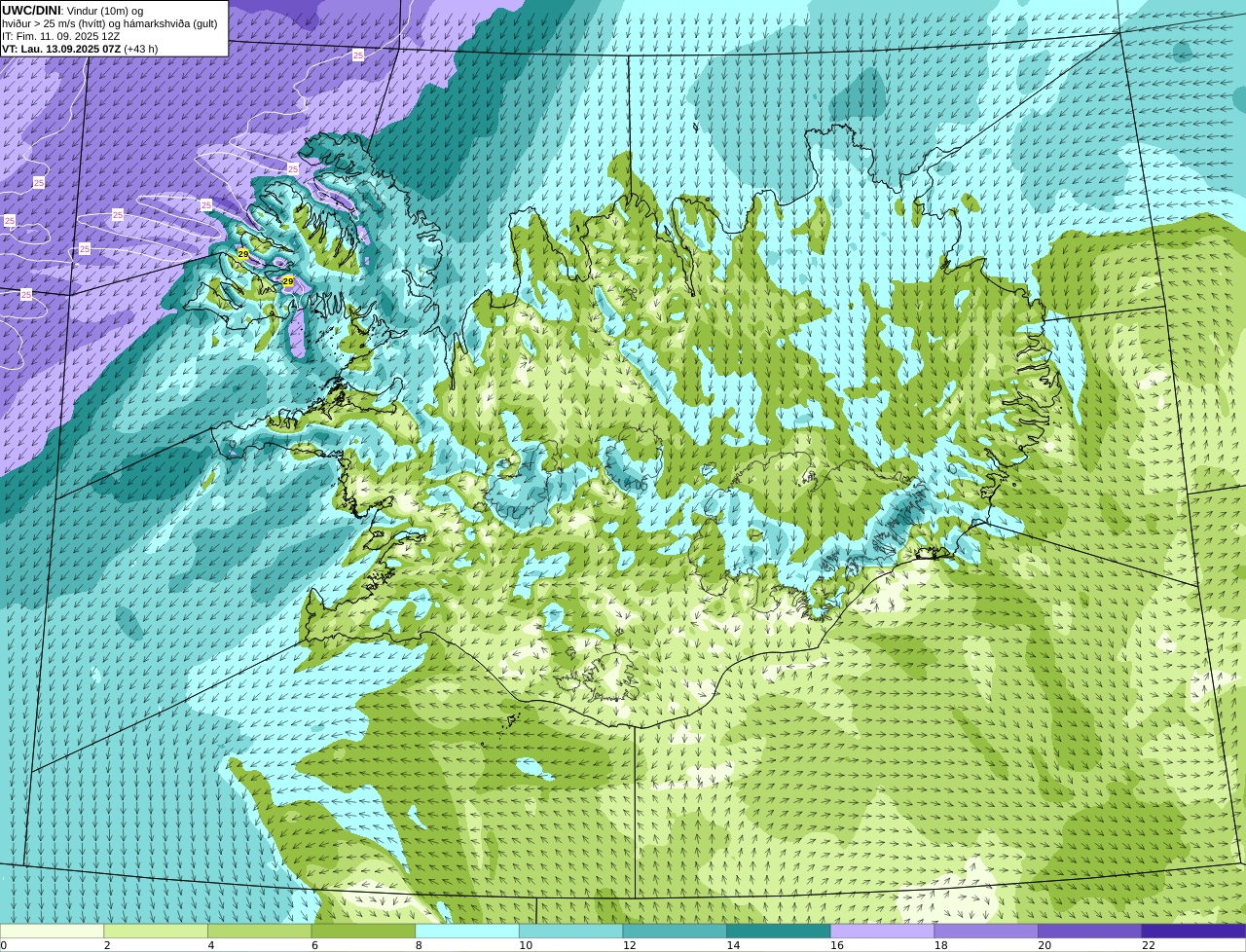Screen dimensions: 1246x952
Task: Click the "0" scale label
Action: point(3,945)
